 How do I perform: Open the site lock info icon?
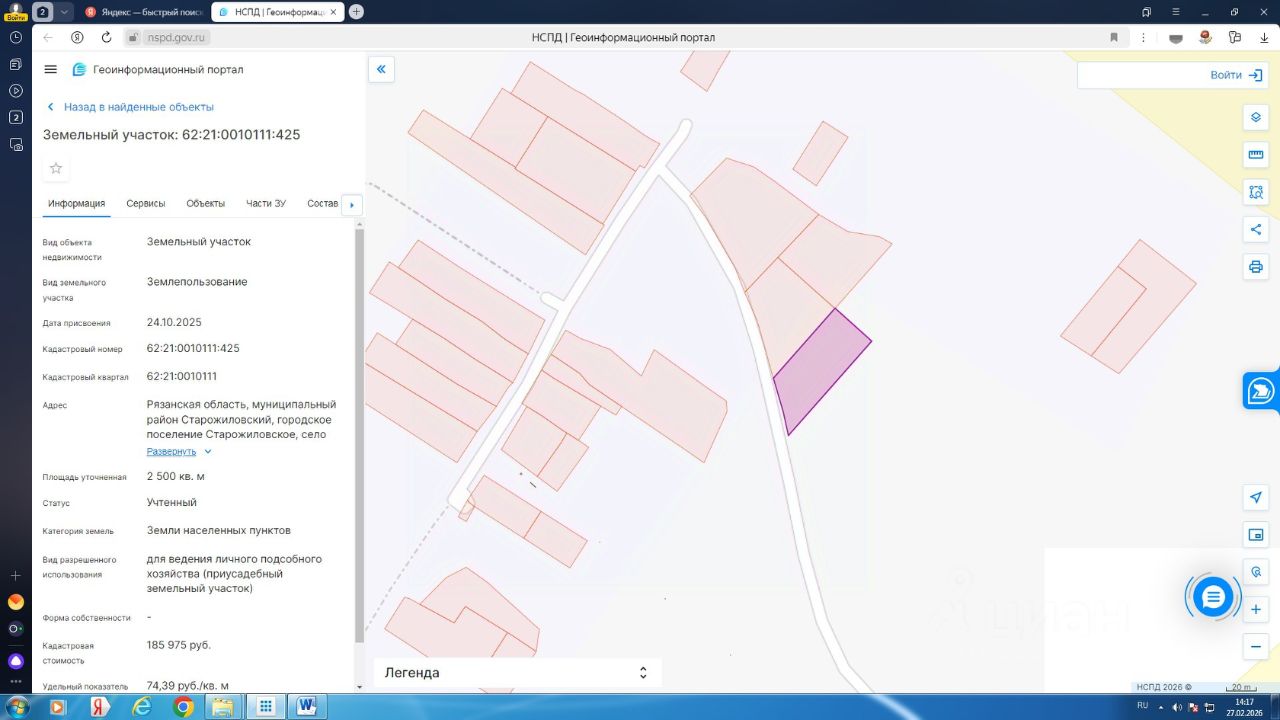(131, 37)
